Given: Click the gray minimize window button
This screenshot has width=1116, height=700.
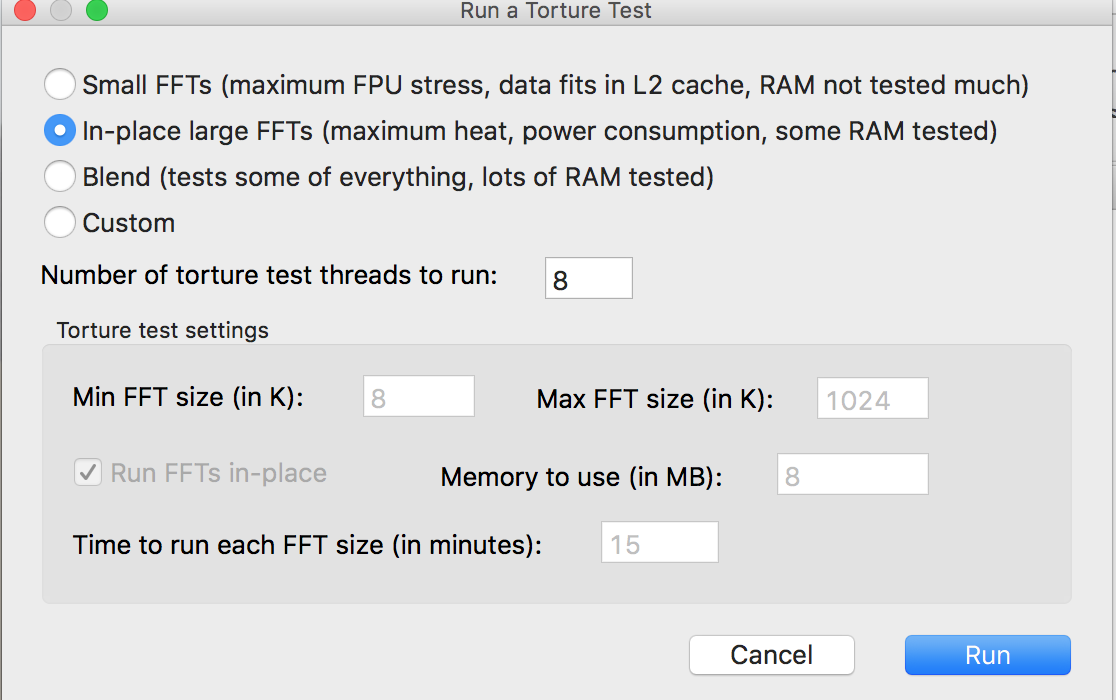Looking at the screenshot, I should point(61,11).
